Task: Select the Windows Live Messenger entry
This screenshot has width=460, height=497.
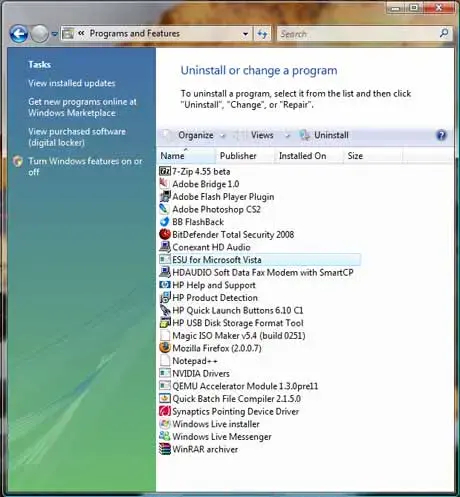Action: tap(222, 437)
